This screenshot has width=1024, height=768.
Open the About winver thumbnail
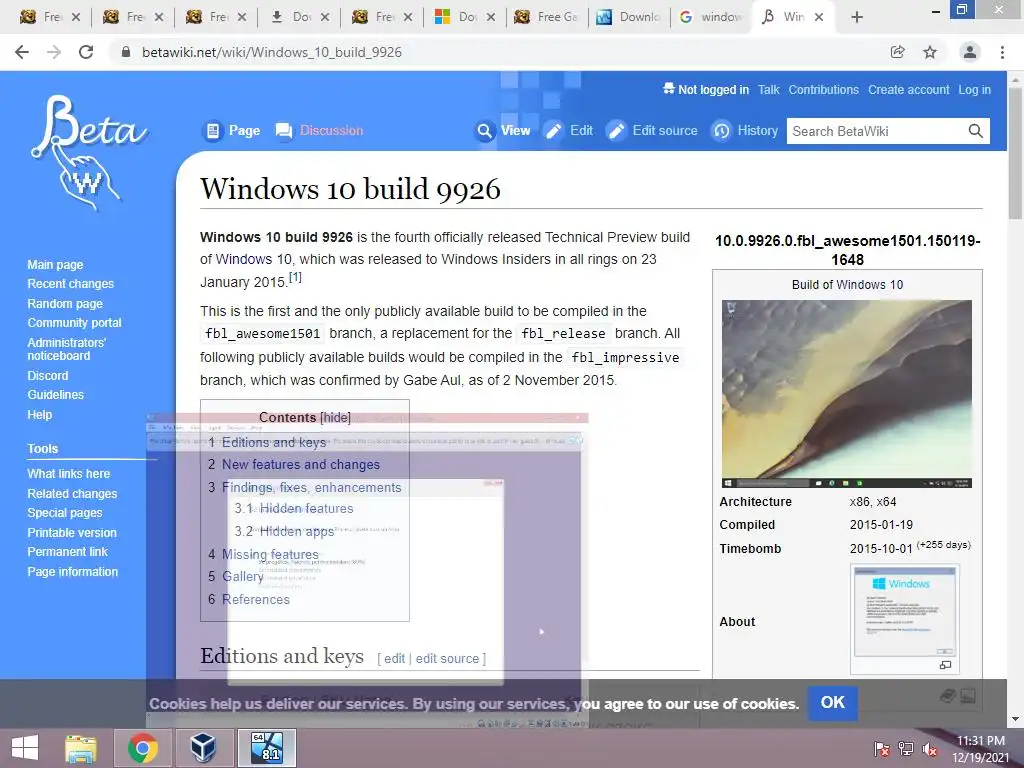coord(904,611)
